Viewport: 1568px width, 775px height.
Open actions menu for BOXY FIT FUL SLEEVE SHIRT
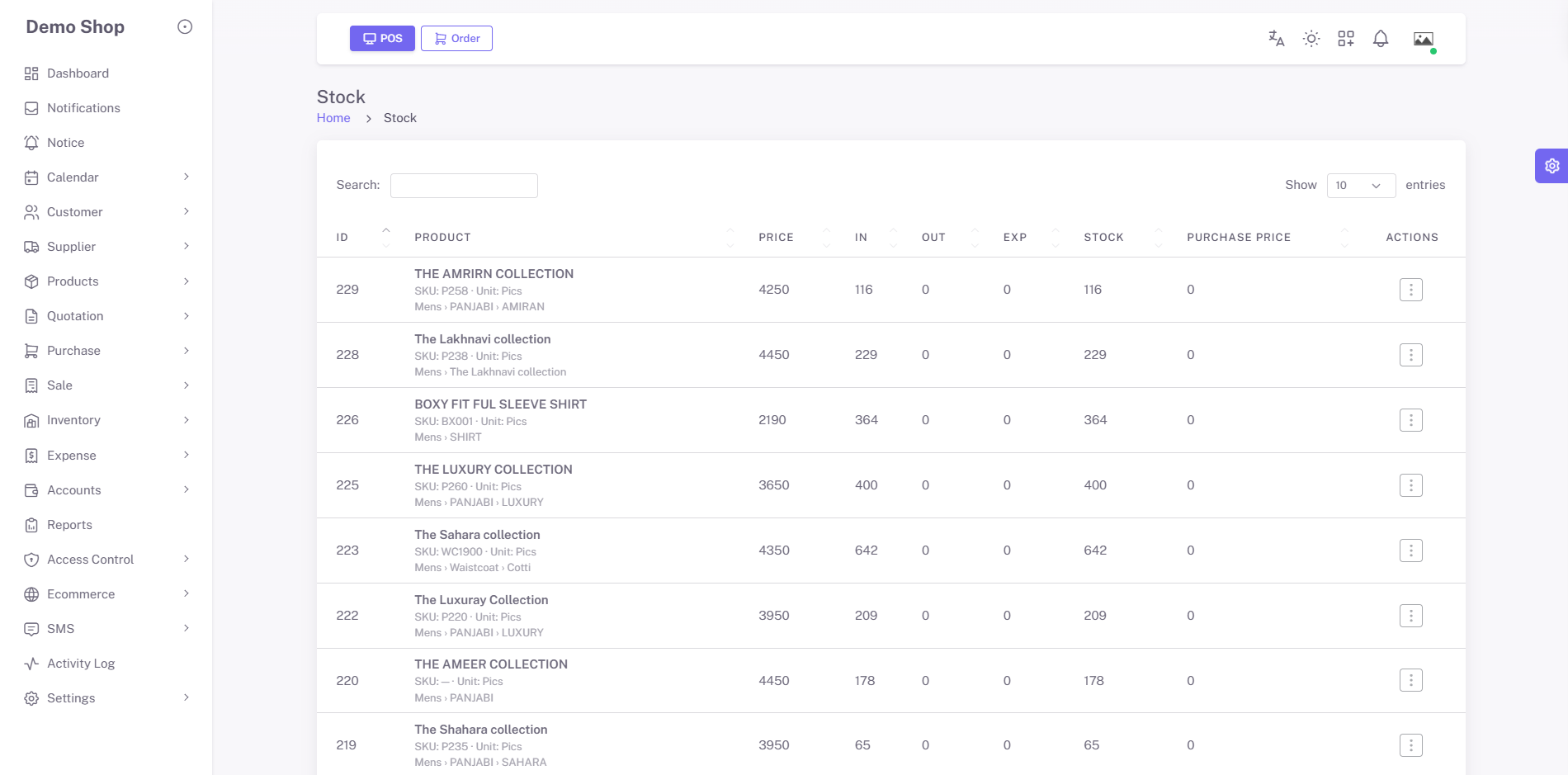click(x=1410, y=420)
